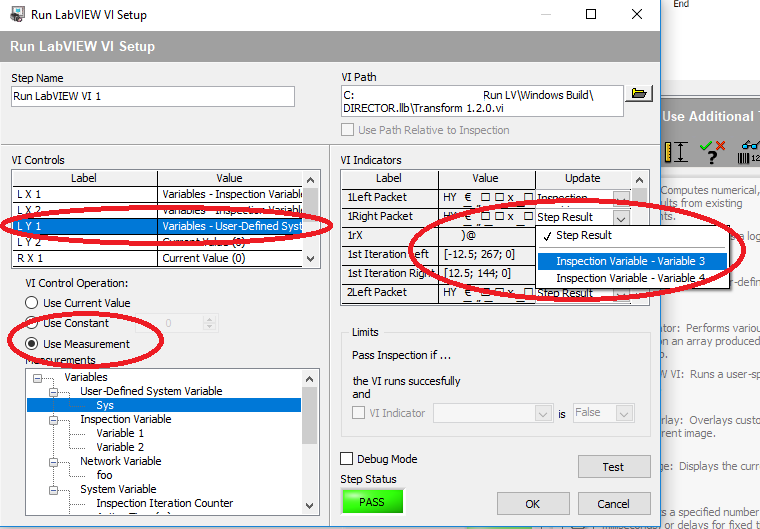This screenshot has height=529, width=760.
Task: Select Variable 2 in the Measurements tree
Action: click(x=120, y=447)
